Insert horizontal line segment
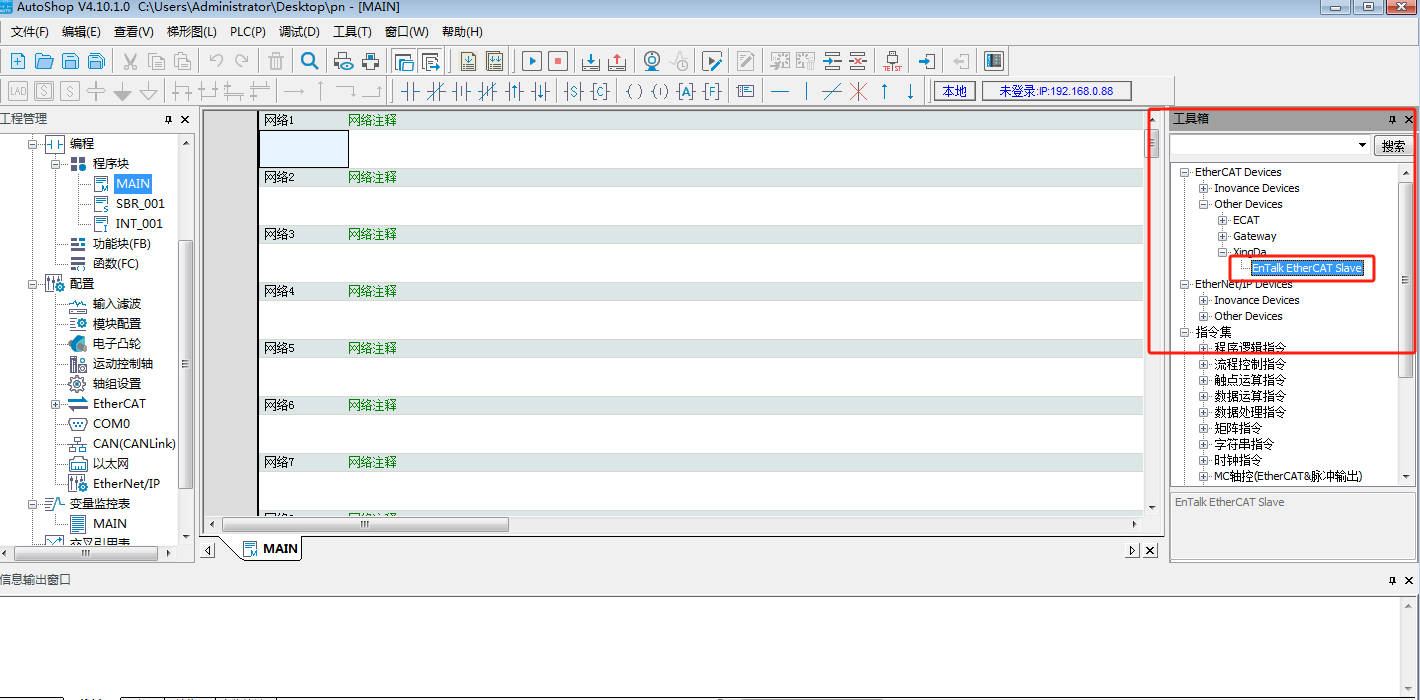The width and height of the screenshot is (1420, 700). 780,91
